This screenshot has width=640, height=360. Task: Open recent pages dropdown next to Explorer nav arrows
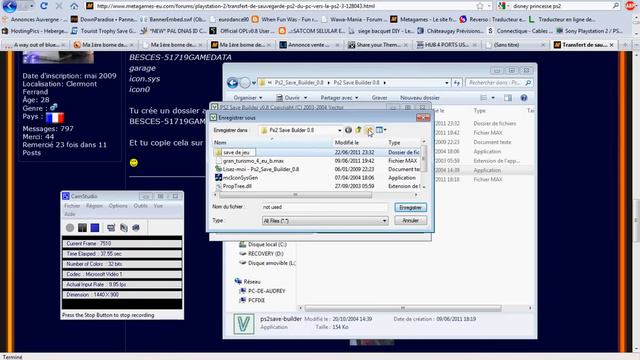point(254,83)
